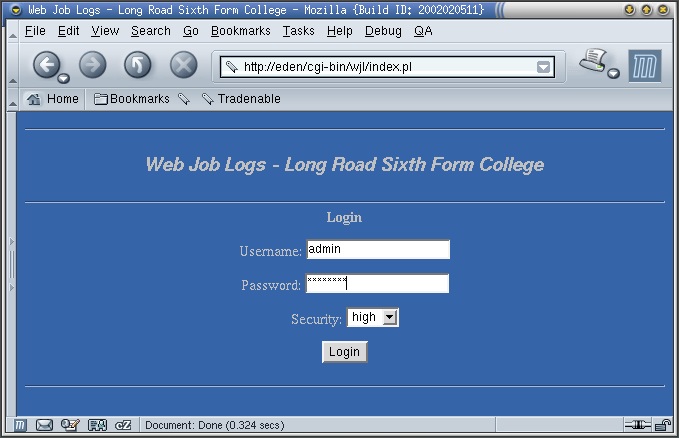Click the Reload page button
The height and width of the screenshot is (438, 679).
click(x=138, y=65)
